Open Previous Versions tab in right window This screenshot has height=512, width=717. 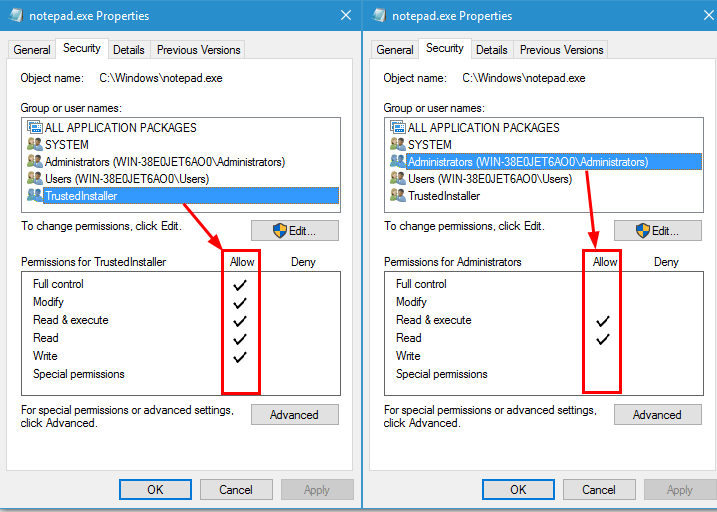tap(562, 49)
